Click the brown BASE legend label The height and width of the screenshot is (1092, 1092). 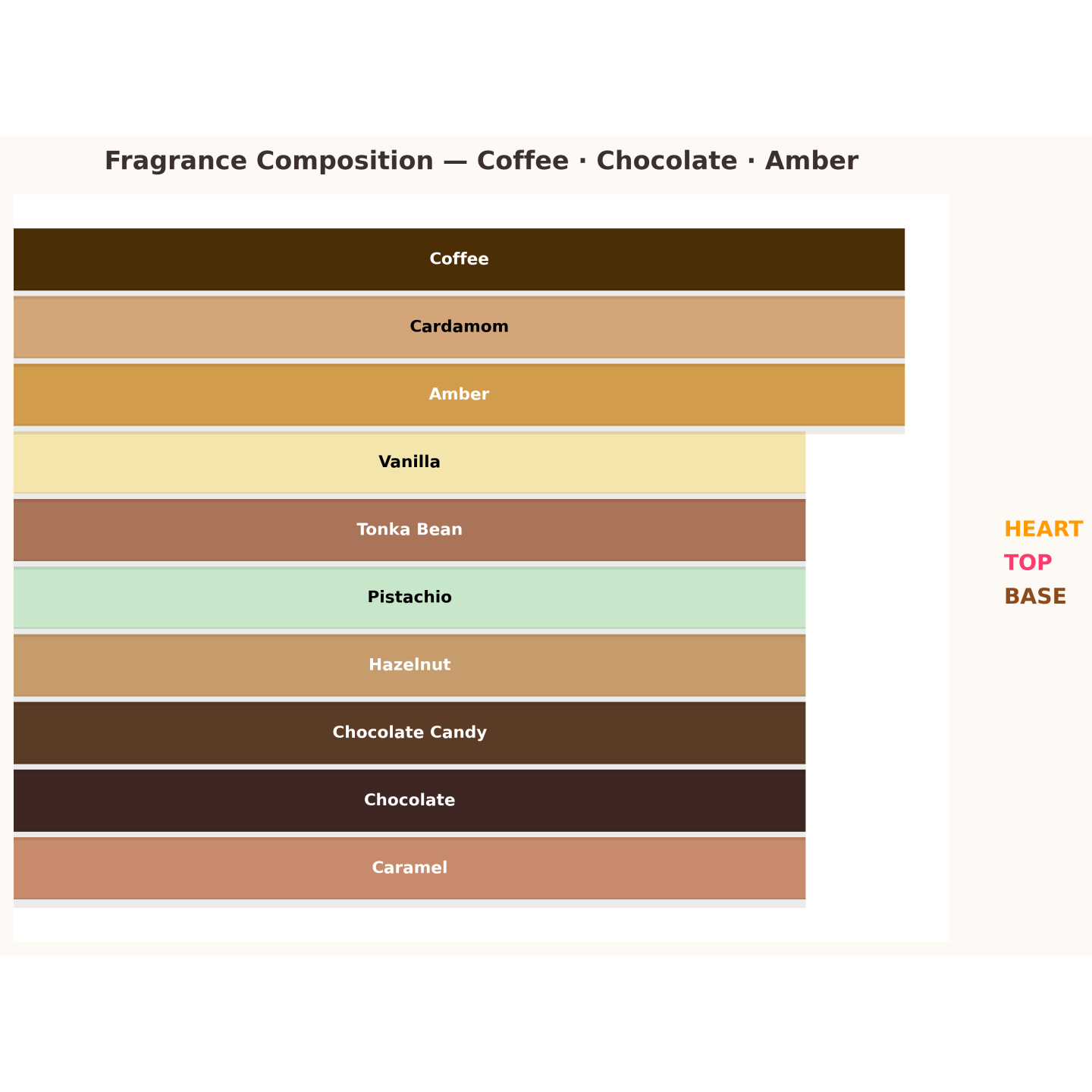(x=1034, y=597)
